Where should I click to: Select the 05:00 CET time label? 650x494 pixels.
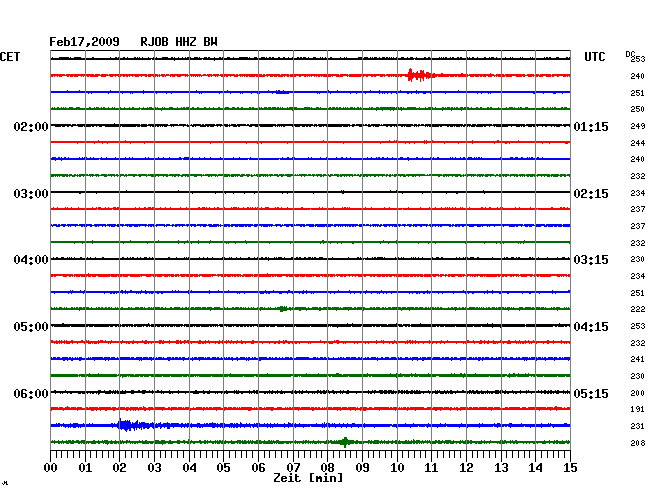click(31, 327)
